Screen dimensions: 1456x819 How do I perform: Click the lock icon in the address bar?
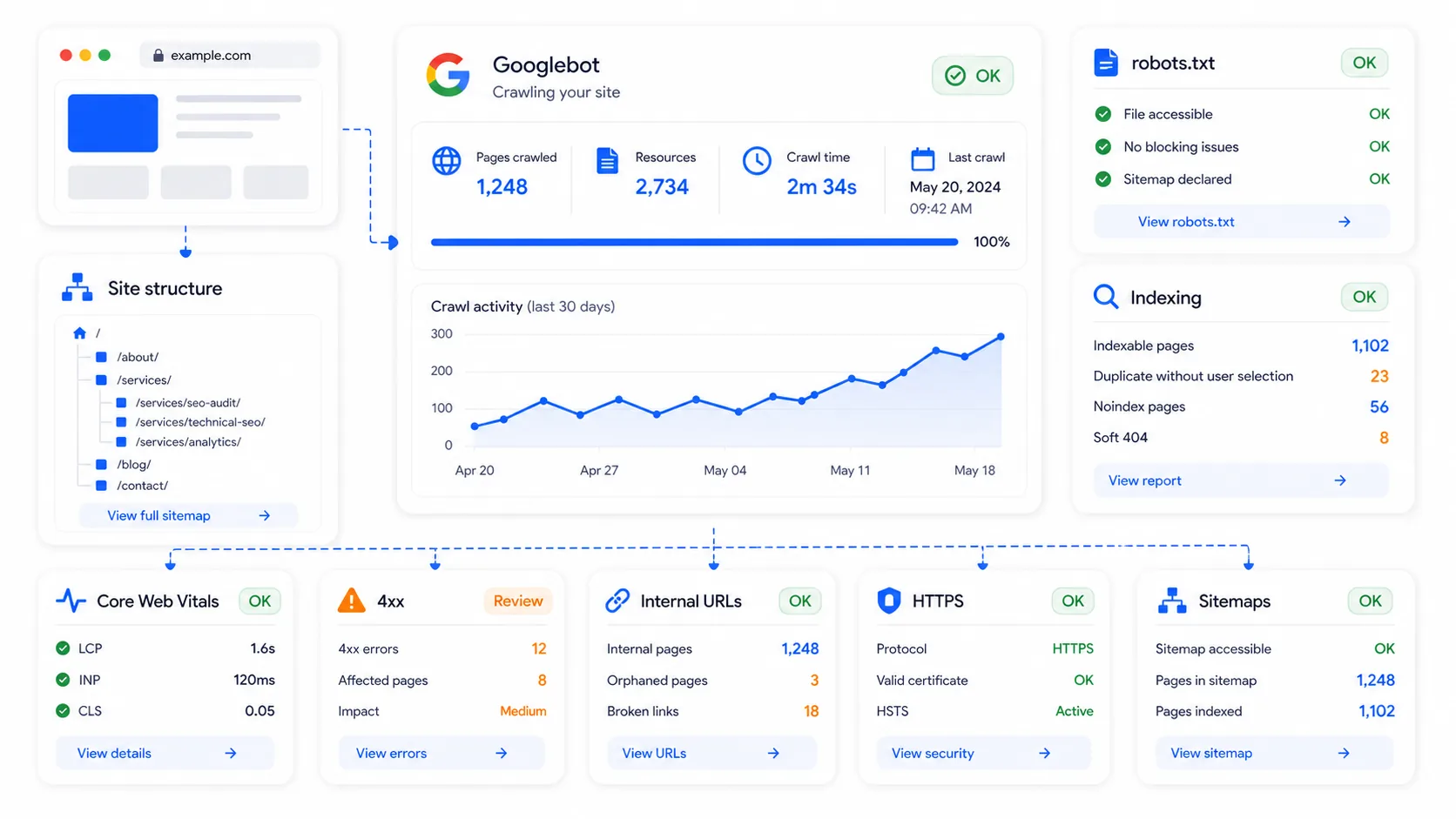(x=158, y=55)
